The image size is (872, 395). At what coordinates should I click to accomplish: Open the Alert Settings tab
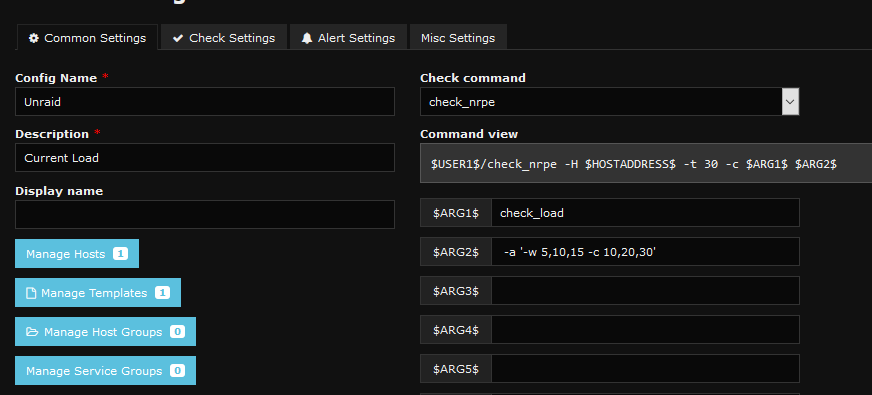[x=348, y=38]
